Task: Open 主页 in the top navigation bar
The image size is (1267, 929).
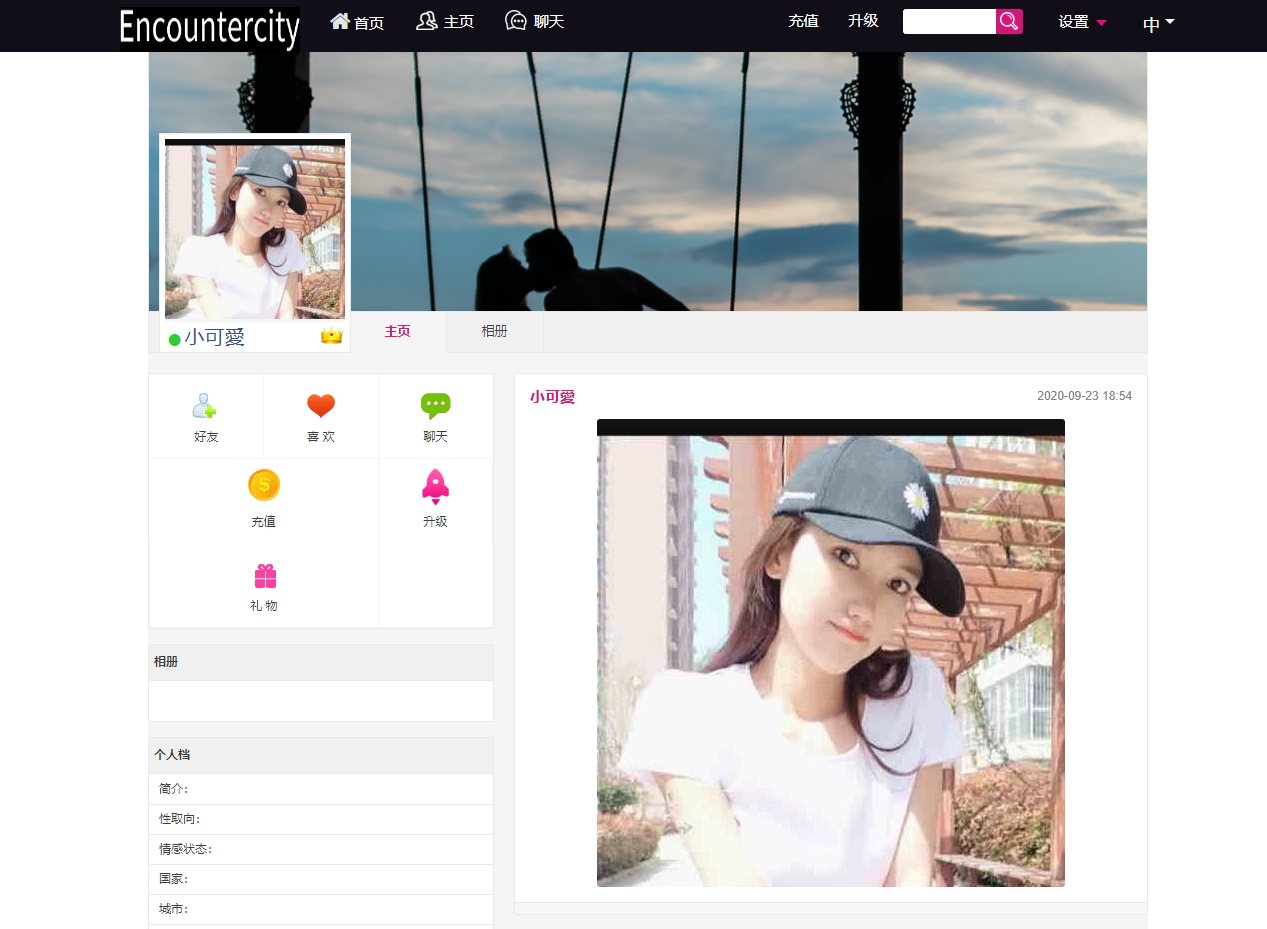Action: tap(445, 21)
